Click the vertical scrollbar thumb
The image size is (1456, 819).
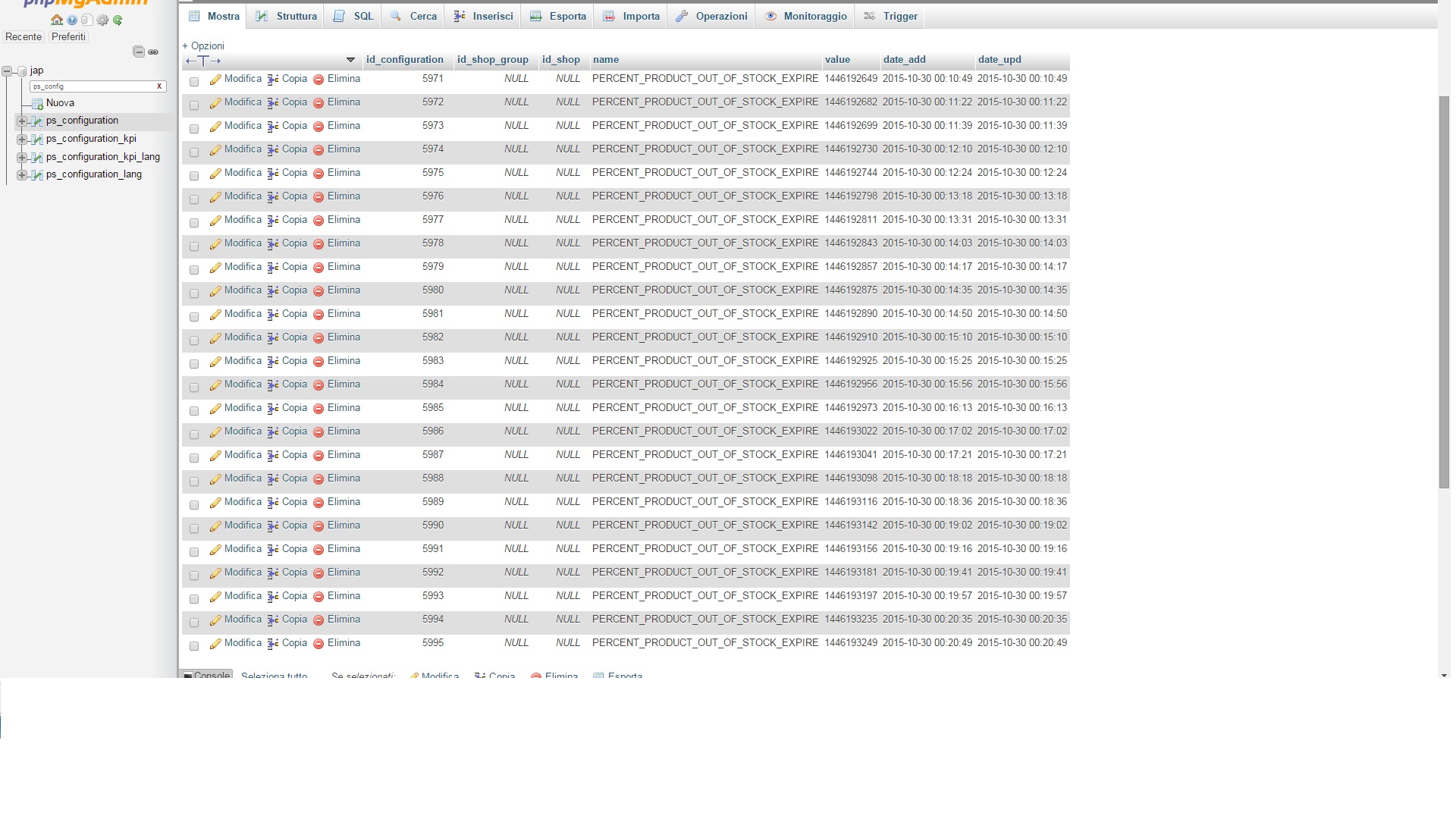click(1444, 292)
